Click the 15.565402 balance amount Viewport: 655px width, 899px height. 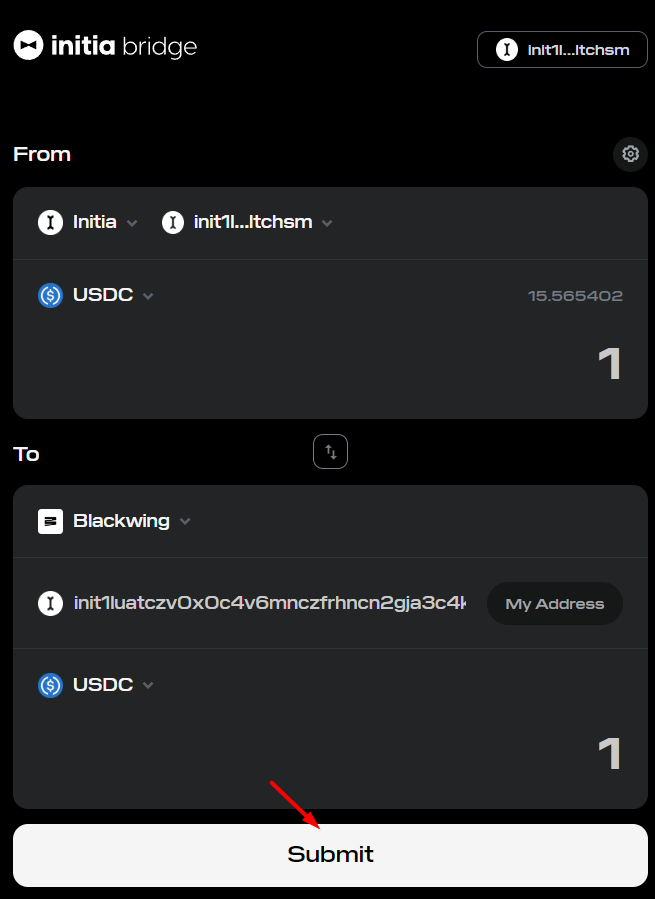[x=575, y=296]
